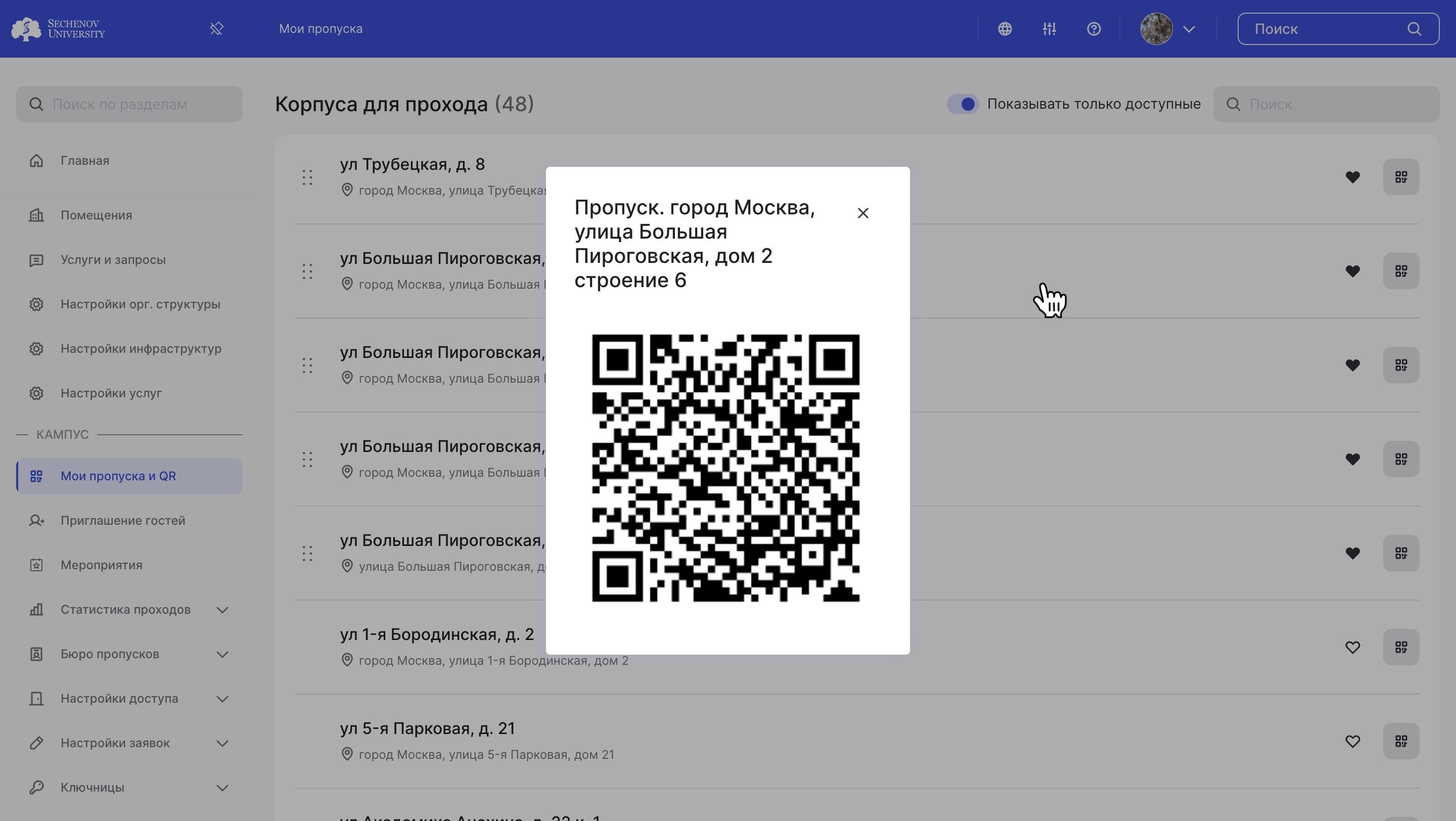Click the user avatar picture

click(x=1156, y=29)
